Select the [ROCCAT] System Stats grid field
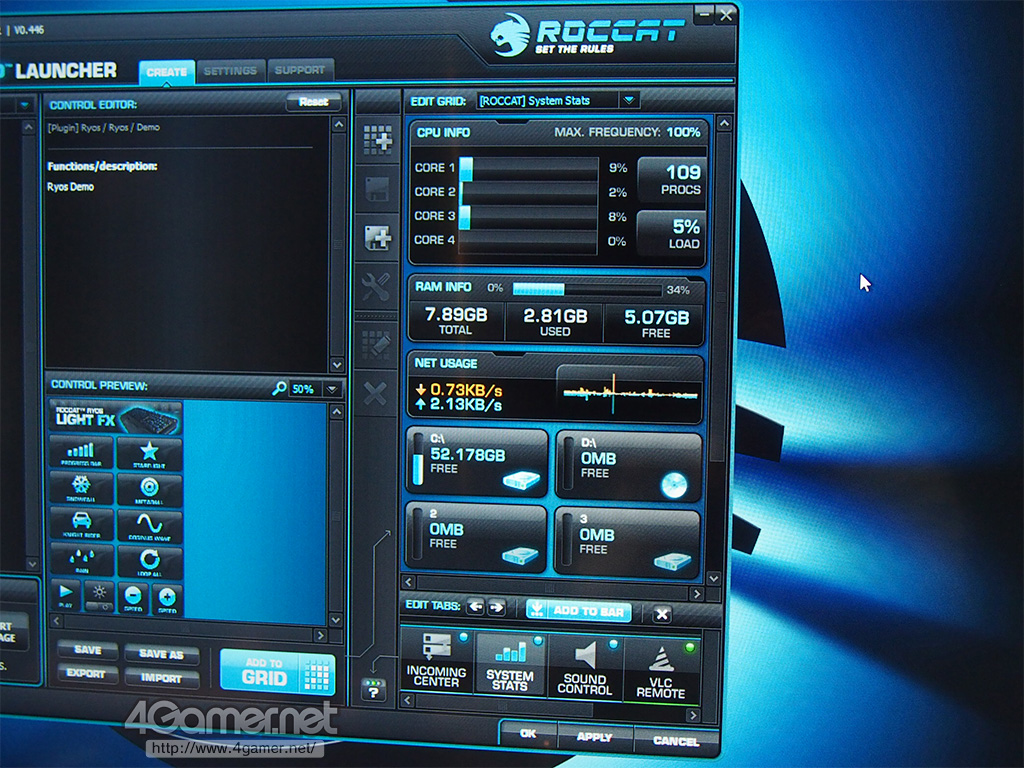This screenshot has width=1024, height=768. 547,101
